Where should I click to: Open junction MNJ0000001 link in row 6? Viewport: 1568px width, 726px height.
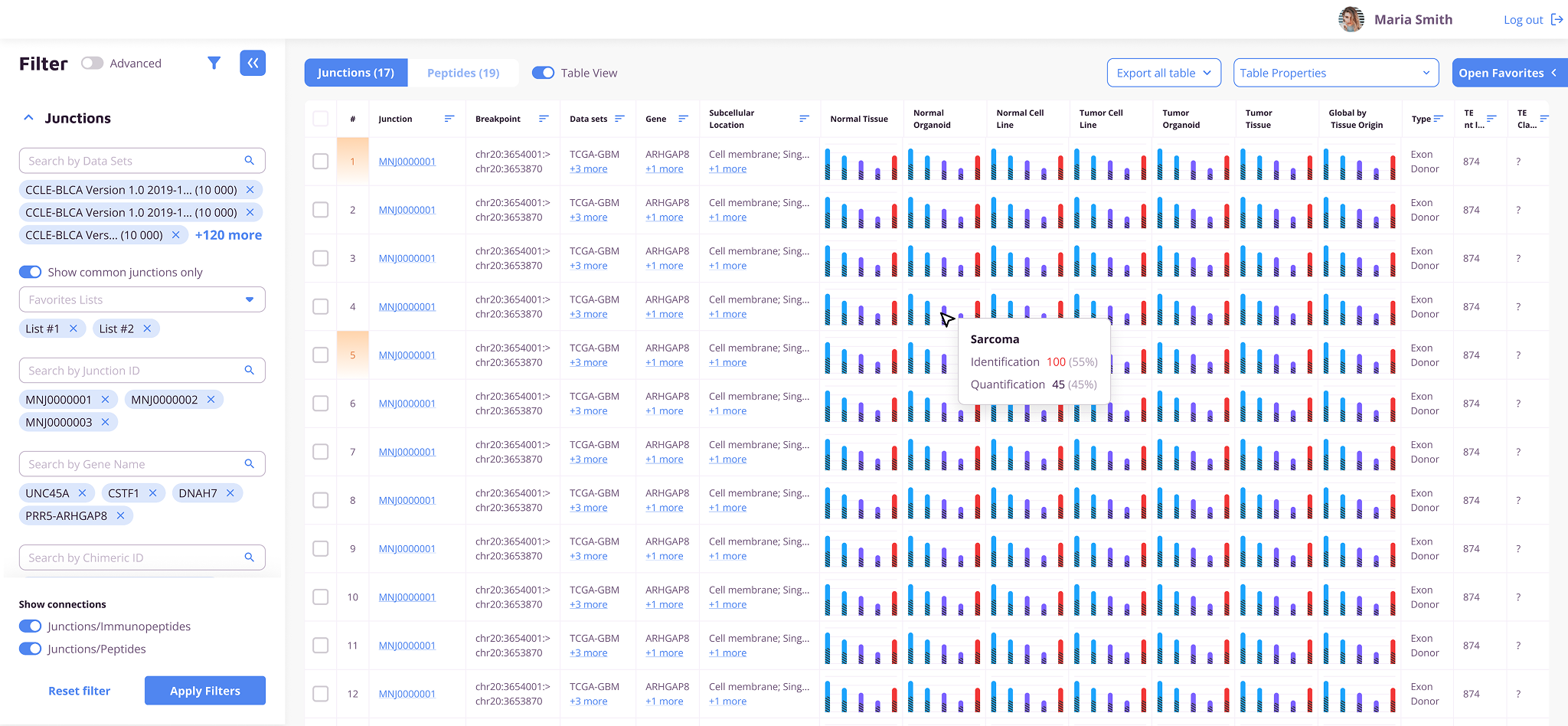pos(407,404)
